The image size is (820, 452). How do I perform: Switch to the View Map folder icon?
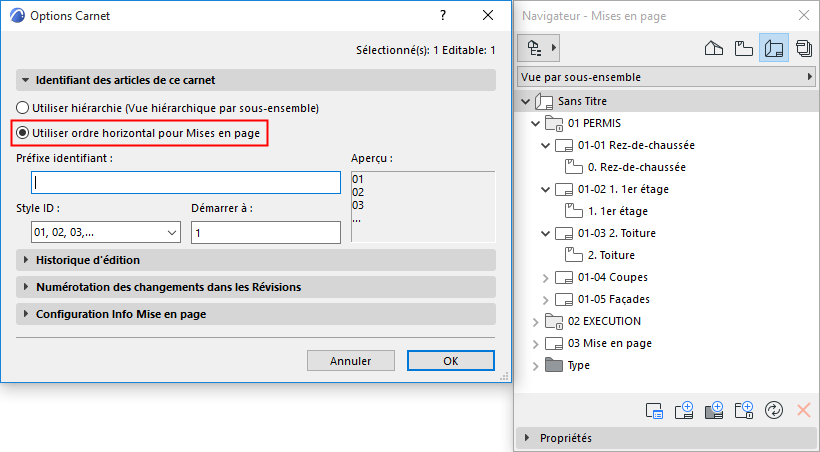tap(743, 47)
